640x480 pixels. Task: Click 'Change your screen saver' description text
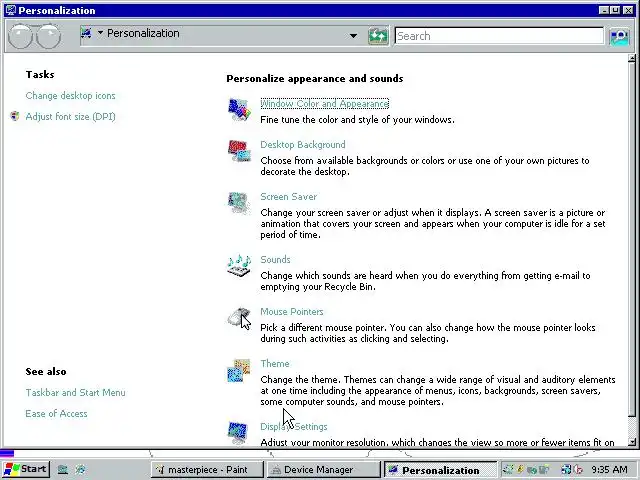433,224
